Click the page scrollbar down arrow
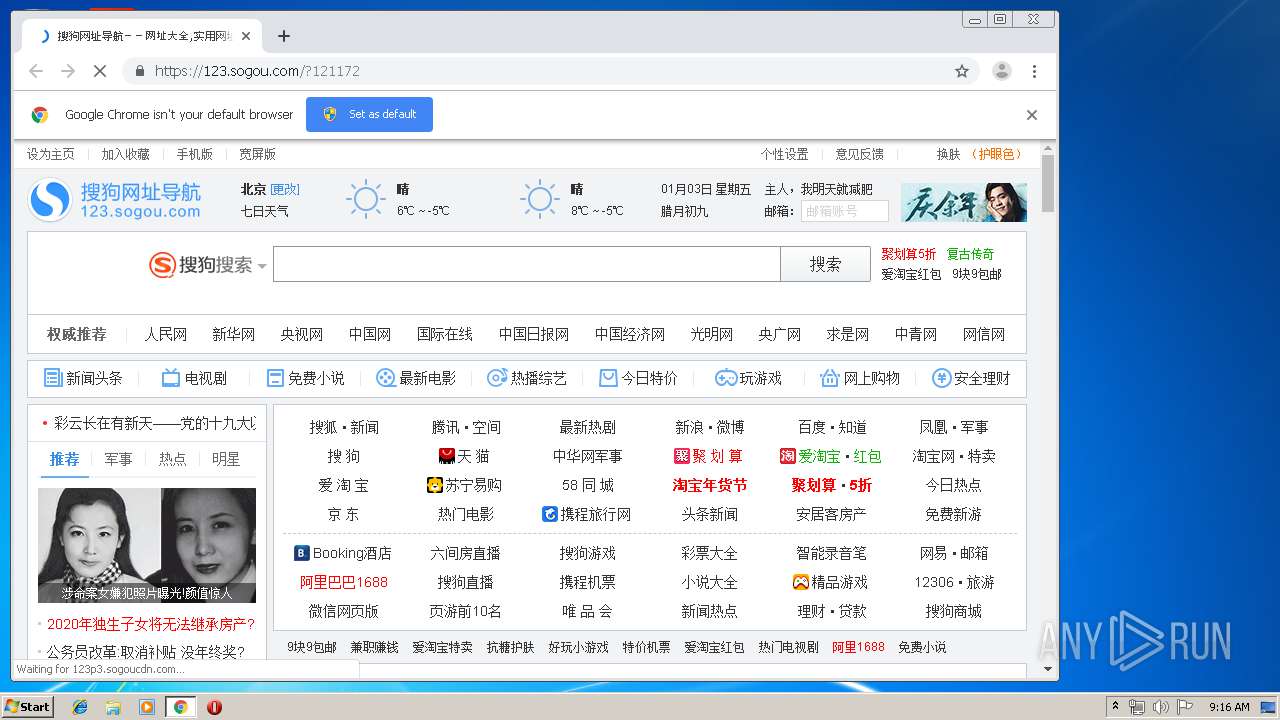 pyautogui.click(x=1048, y=669)
